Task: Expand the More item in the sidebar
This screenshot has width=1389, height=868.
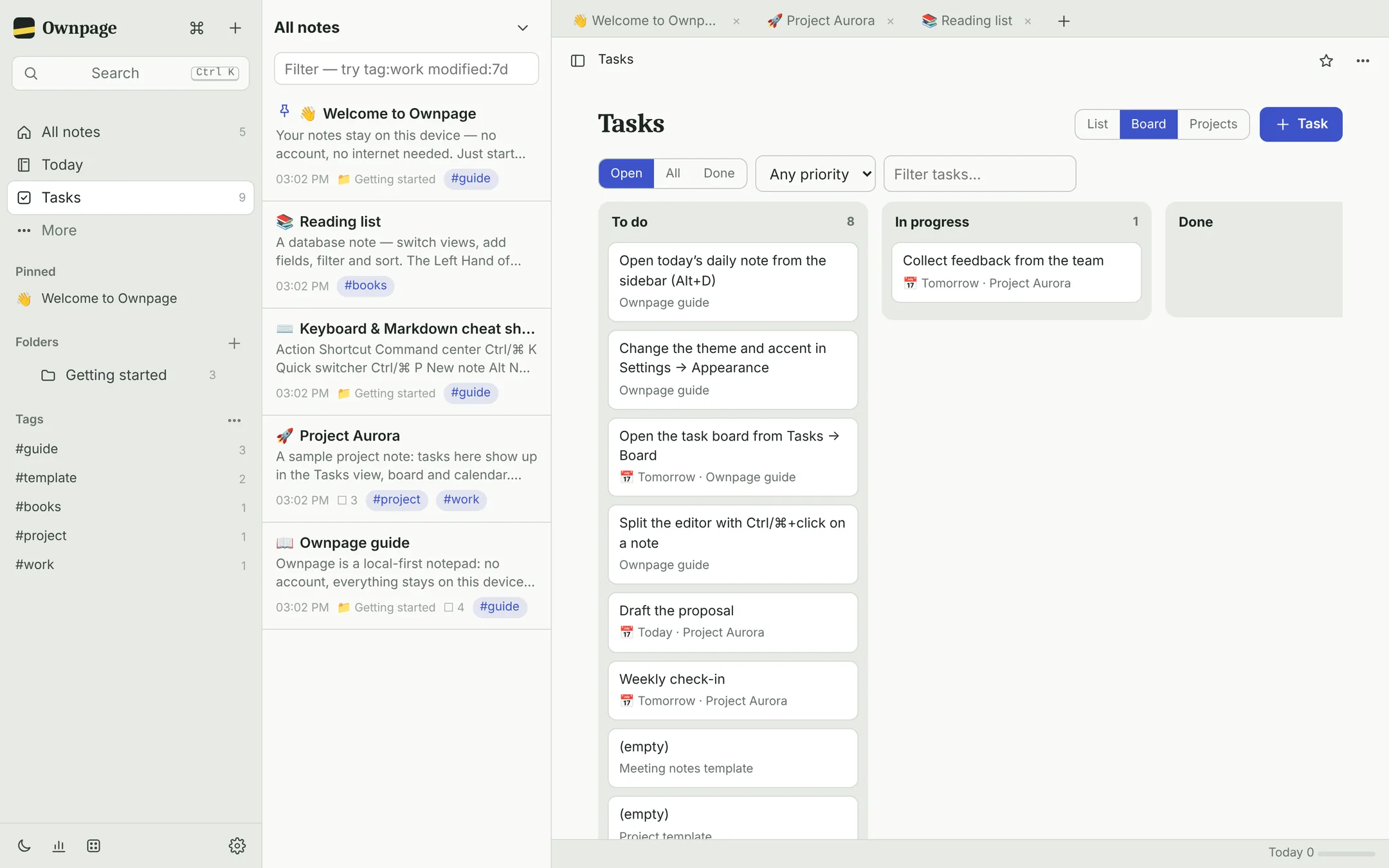Action: (131, 230)
